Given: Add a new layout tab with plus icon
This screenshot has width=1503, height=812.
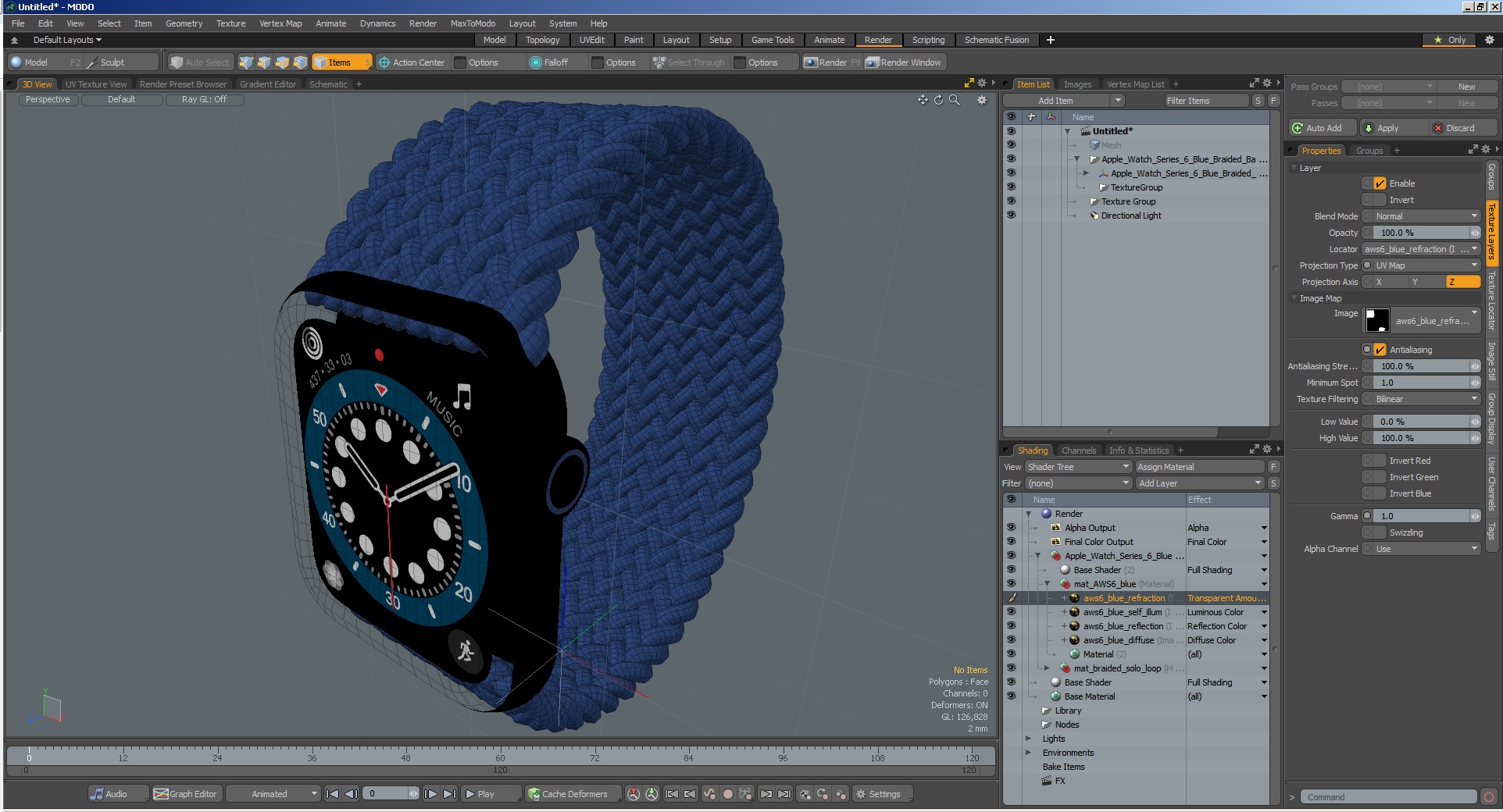Looking at the screenshot, I should [1051, 40].
